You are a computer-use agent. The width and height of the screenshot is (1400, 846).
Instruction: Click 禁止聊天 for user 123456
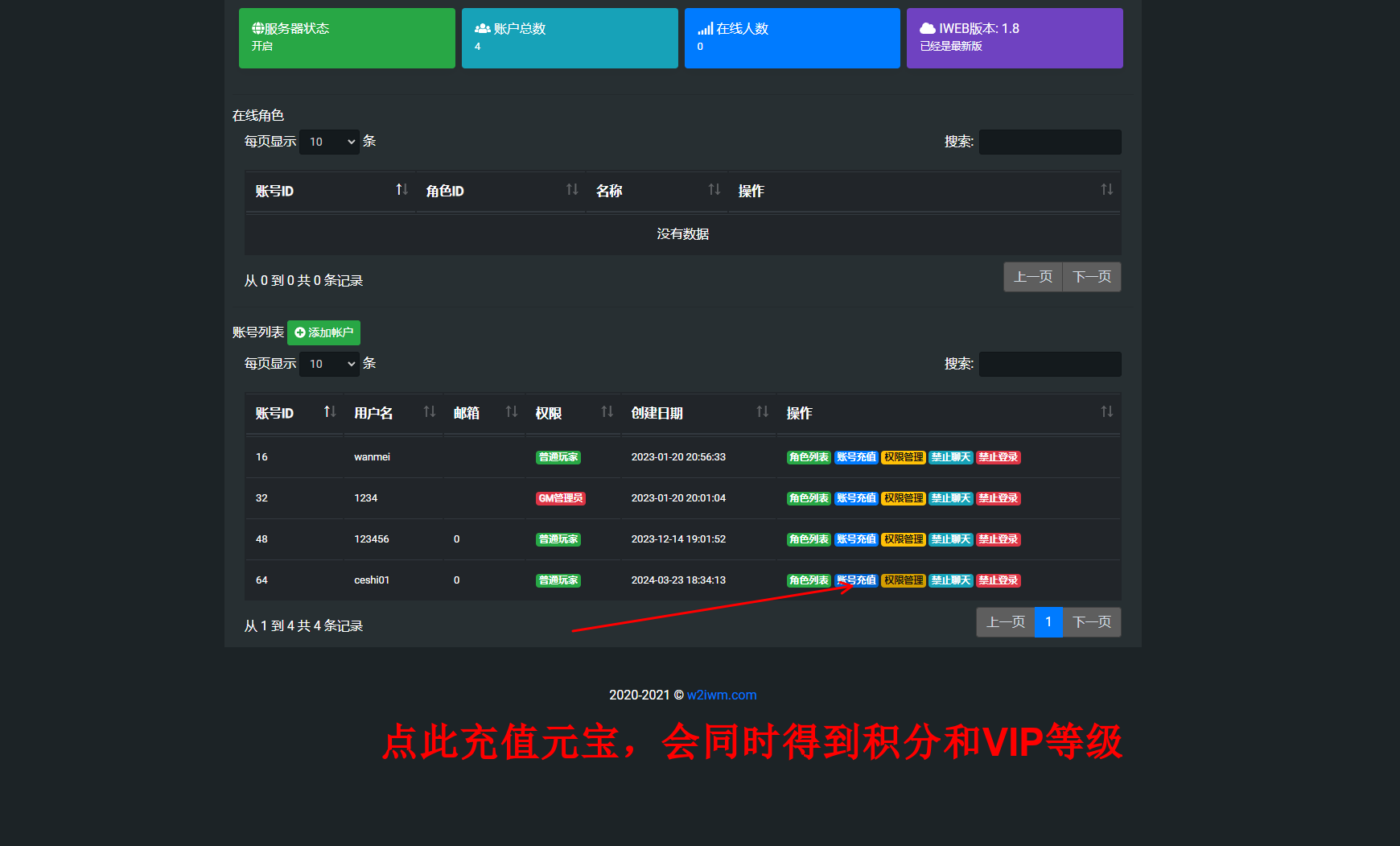pyautogui.click(x=951, y=539)
